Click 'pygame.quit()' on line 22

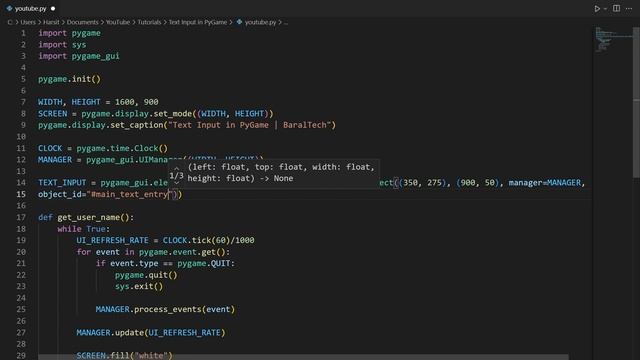[x=146, y=275]
